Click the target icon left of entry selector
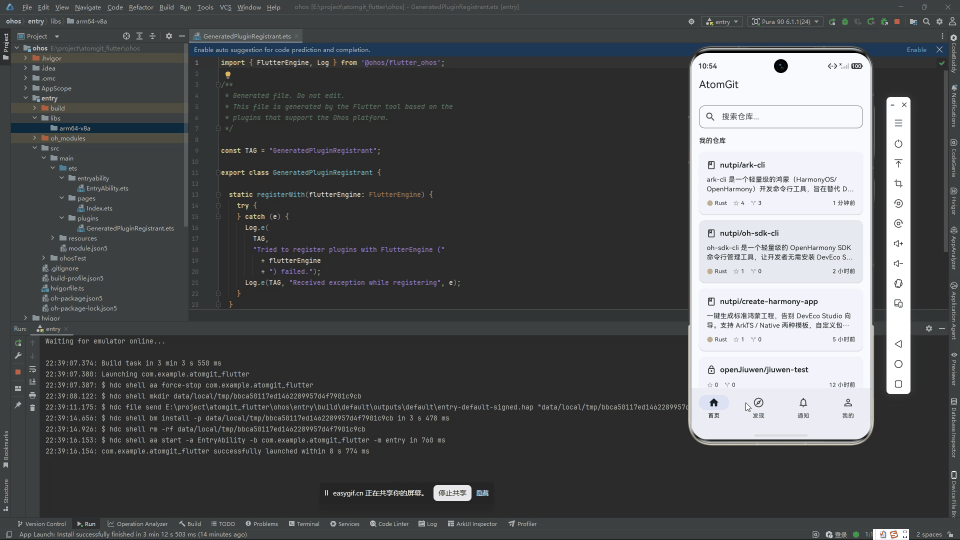The width and height of the screenshot is (960, 540). pyautogui.click(x=691, y=21)
